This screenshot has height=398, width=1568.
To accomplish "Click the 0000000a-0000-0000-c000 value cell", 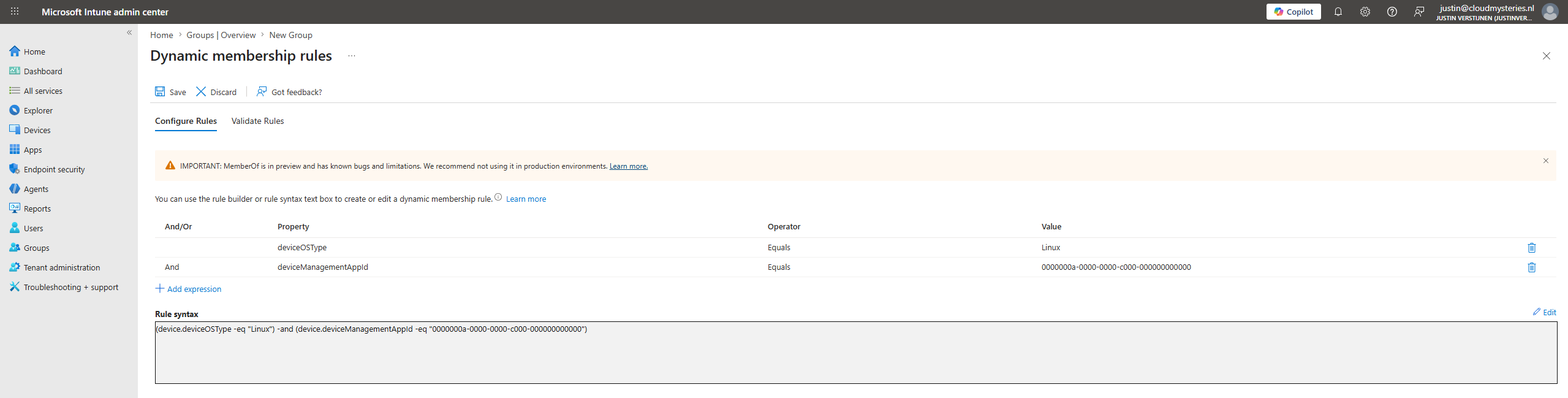I will click(x=1116, y=267).
